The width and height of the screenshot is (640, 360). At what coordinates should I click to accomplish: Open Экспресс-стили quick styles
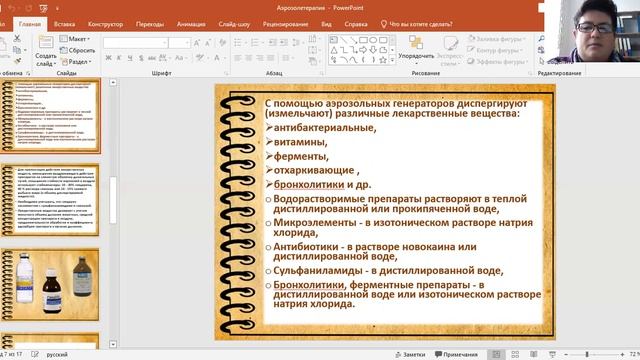coord(450,50)
